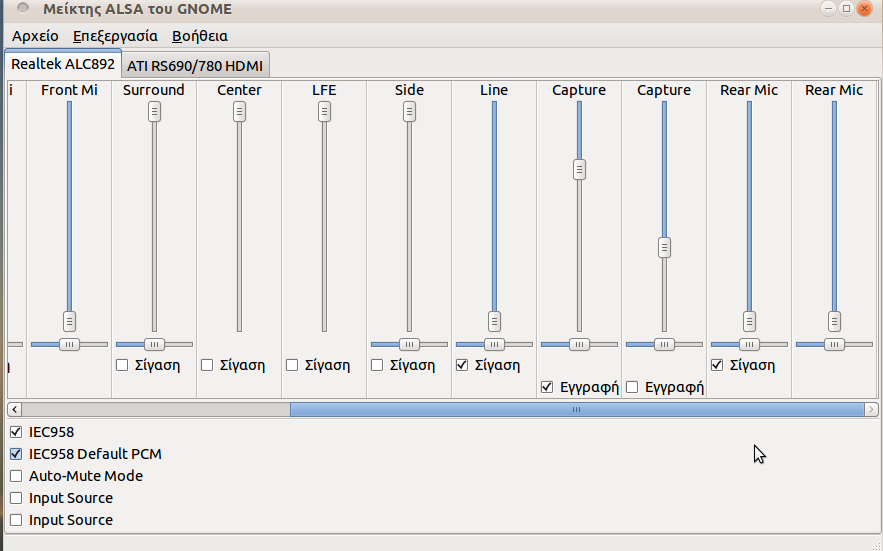Enable the Σίγαση checkbox under Side
The width and height of the screenshot is (883, 551).
click(x=377, y=365)
